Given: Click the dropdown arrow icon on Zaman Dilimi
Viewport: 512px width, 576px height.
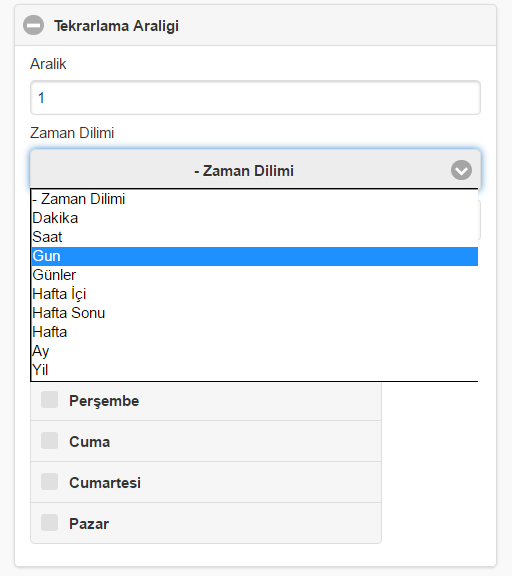Looking at the screenshot, I should 461,170.
